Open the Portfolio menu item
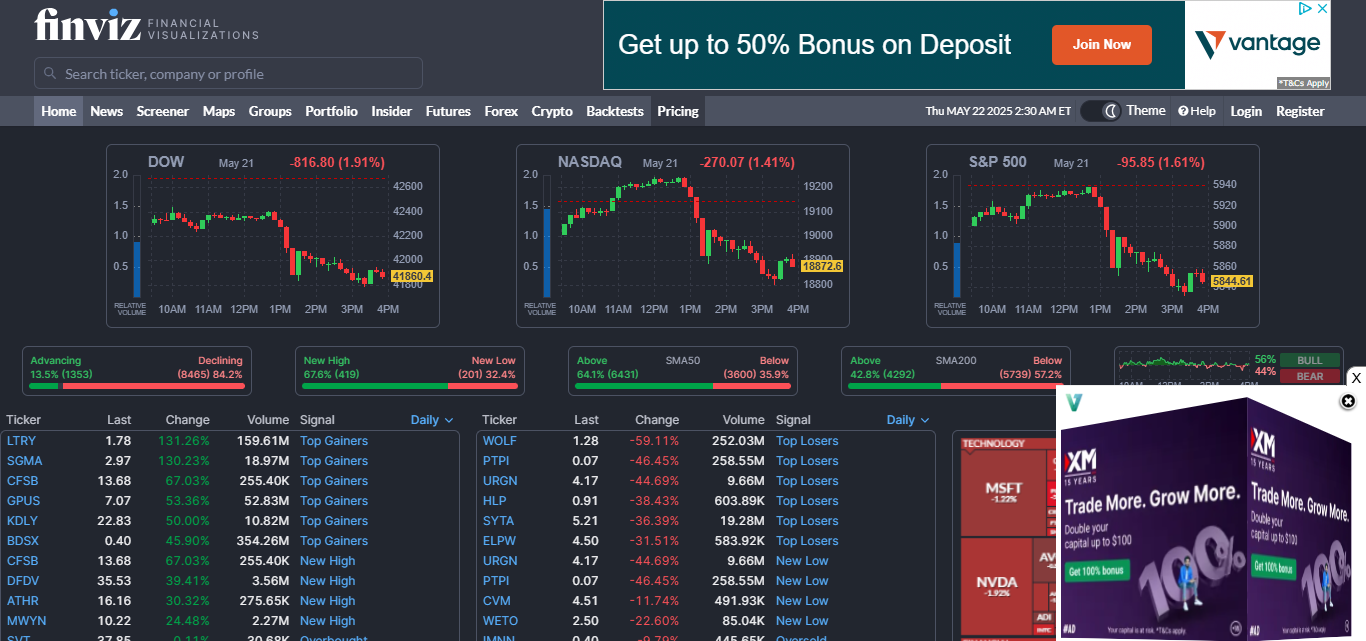 [x=331, y=111]
